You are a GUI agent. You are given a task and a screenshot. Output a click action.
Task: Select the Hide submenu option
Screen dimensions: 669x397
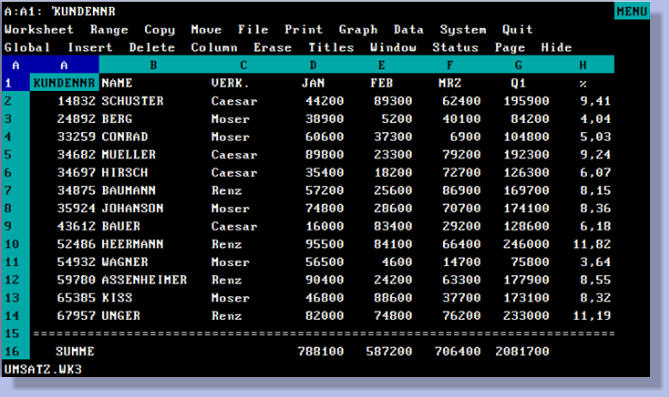[556, 47]
